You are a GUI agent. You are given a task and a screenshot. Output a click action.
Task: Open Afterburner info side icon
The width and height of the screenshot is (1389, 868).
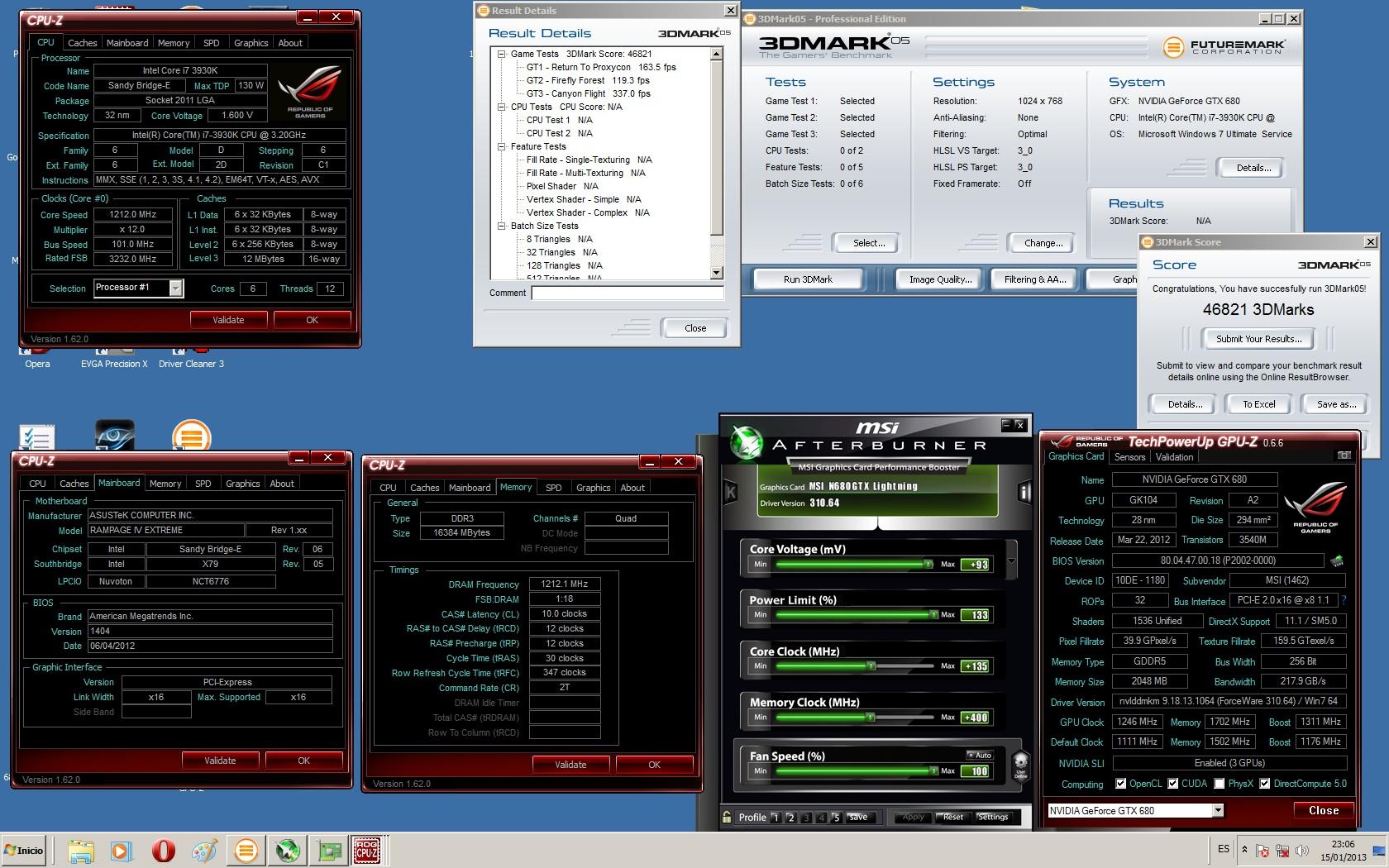(x=1025, y=493)
